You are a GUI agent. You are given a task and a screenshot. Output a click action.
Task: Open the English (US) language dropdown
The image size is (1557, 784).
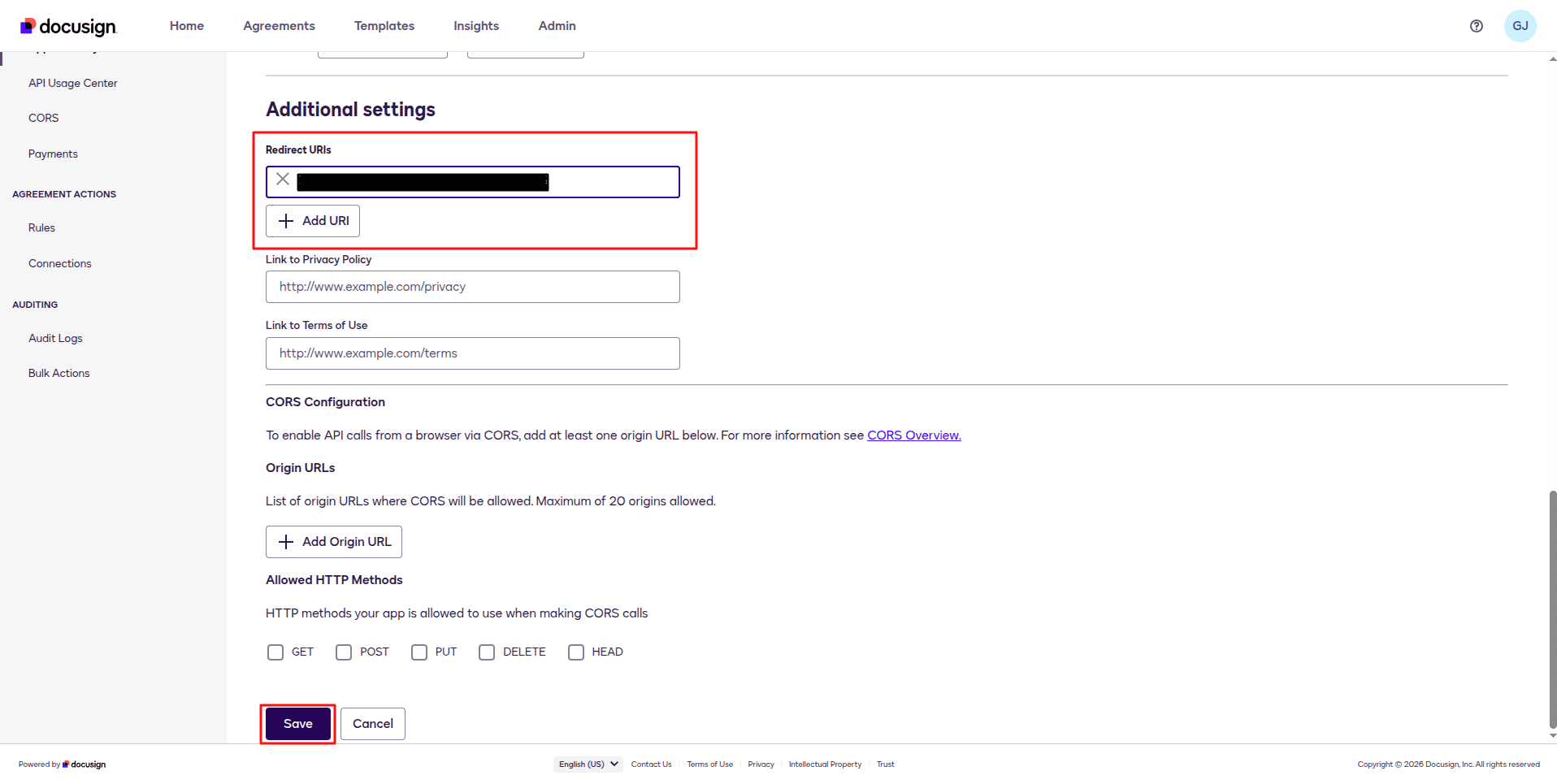(588, 765)
